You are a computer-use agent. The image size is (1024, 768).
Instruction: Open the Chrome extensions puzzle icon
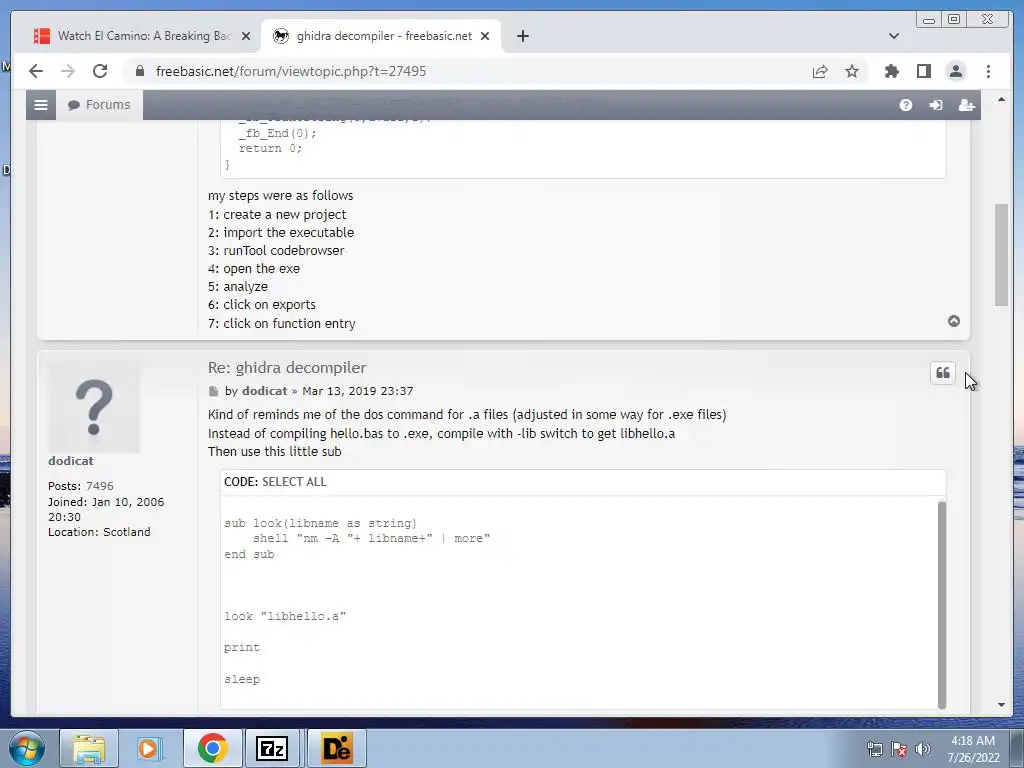click(x=891, y=71)
